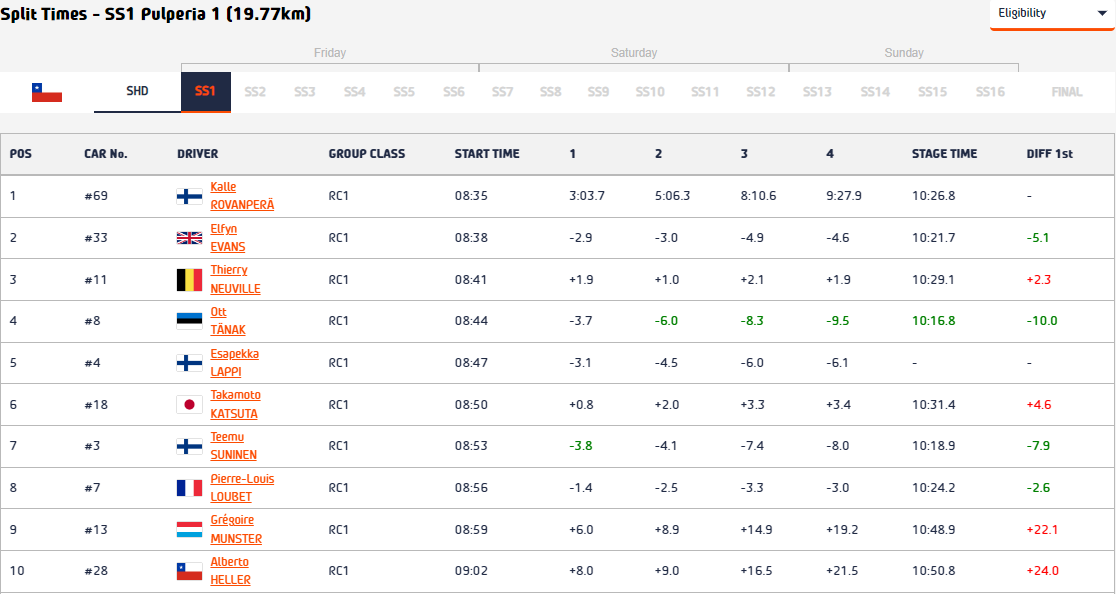The width and height of the screenshot is (1116, 594).
Task: Select the SS11 stage tab
Action: 705,92
